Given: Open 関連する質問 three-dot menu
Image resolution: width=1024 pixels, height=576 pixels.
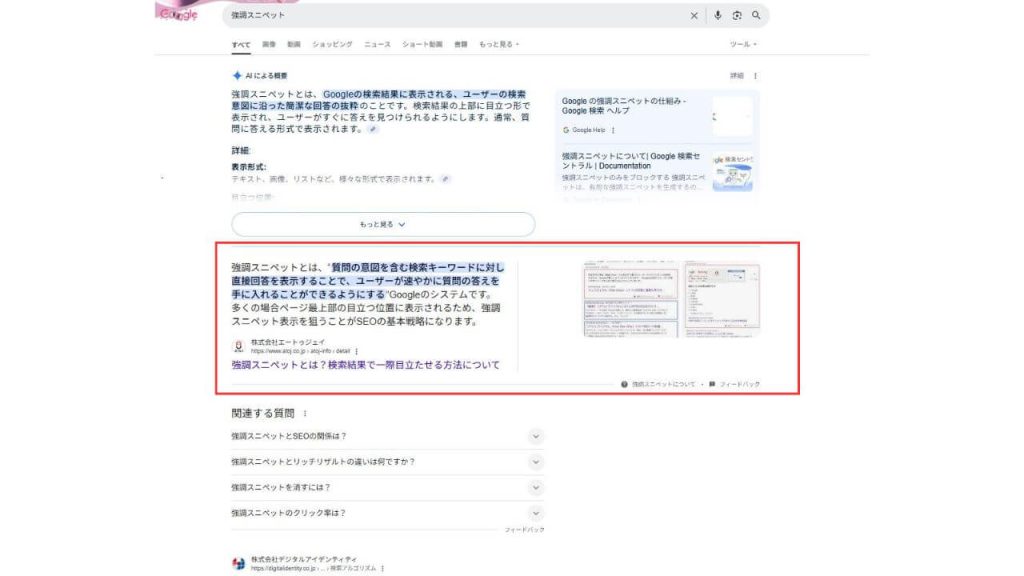Looking at the screenshot, I should point(305,413).
